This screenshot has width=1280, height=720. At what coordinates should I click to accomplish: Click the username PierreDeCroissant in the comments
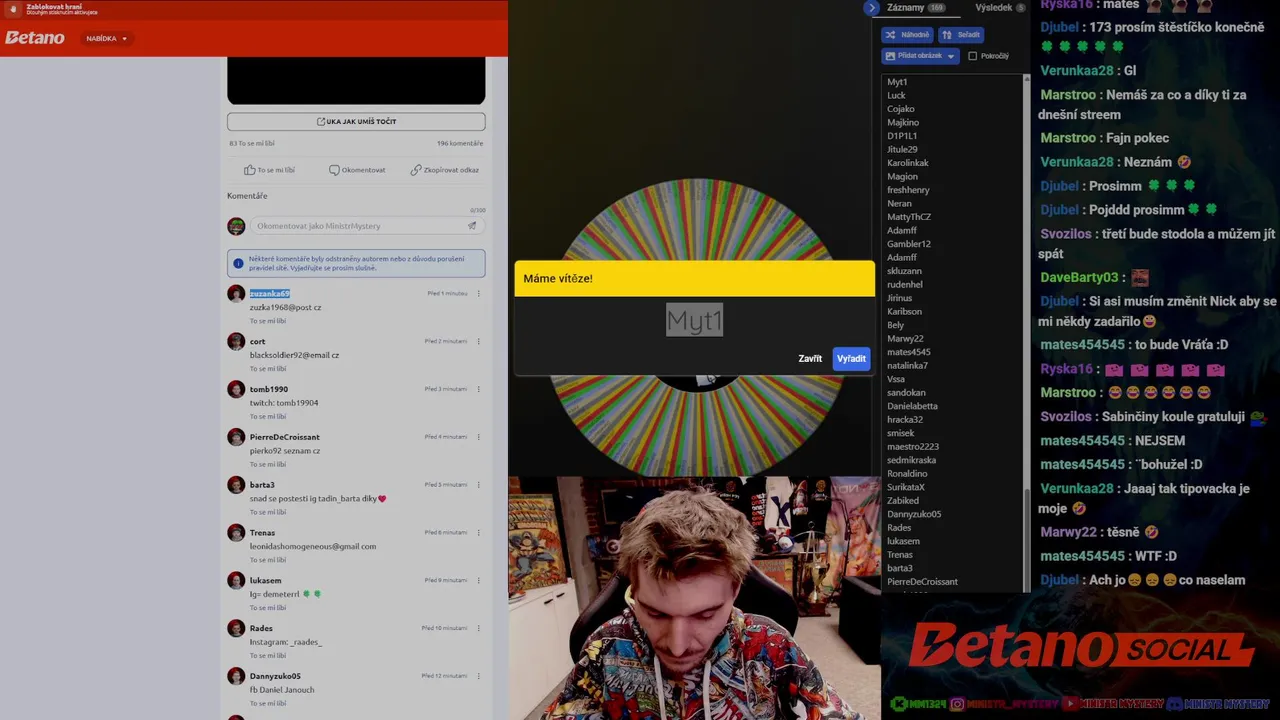coord(285,437)
